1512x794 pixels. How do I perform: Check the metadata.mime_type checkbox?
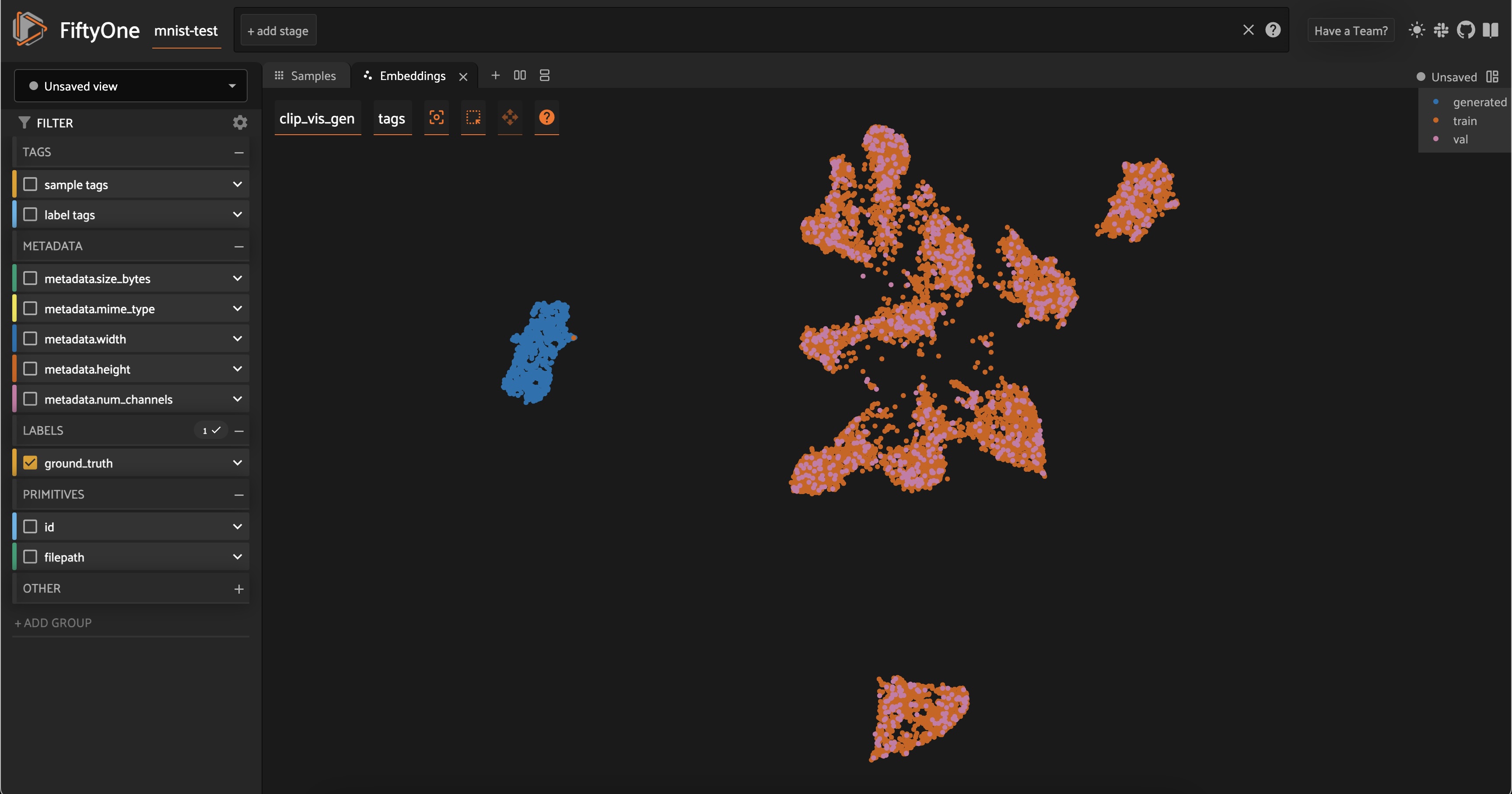click(30, 308)
